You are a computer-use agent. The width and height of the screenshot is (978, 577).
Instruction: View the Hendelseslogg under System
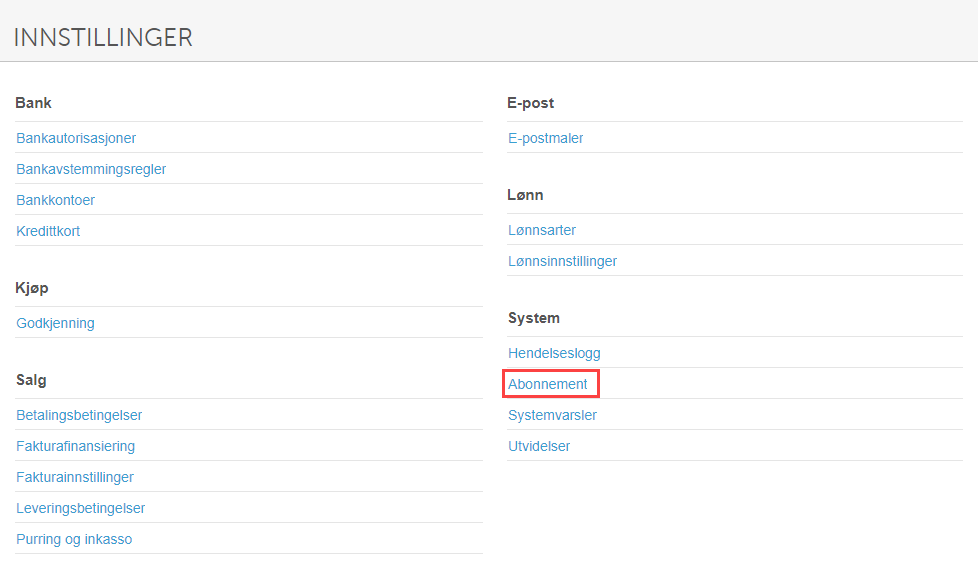[x=554, y=353]
